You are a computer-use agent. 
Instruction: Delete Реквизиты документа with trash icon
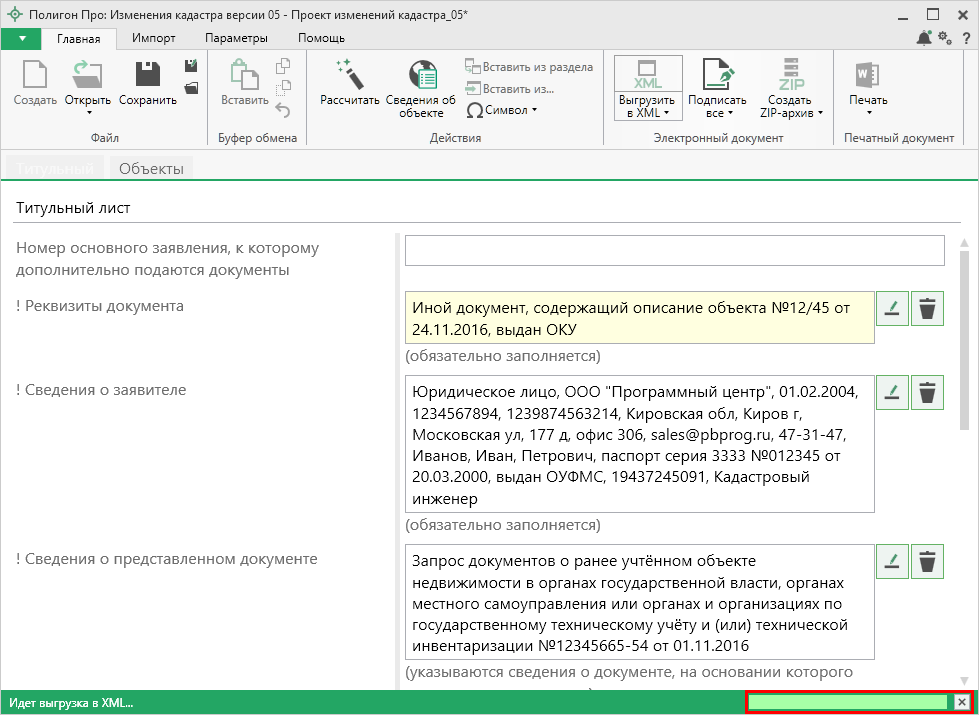pyautogui.click(x=929, y=309)
